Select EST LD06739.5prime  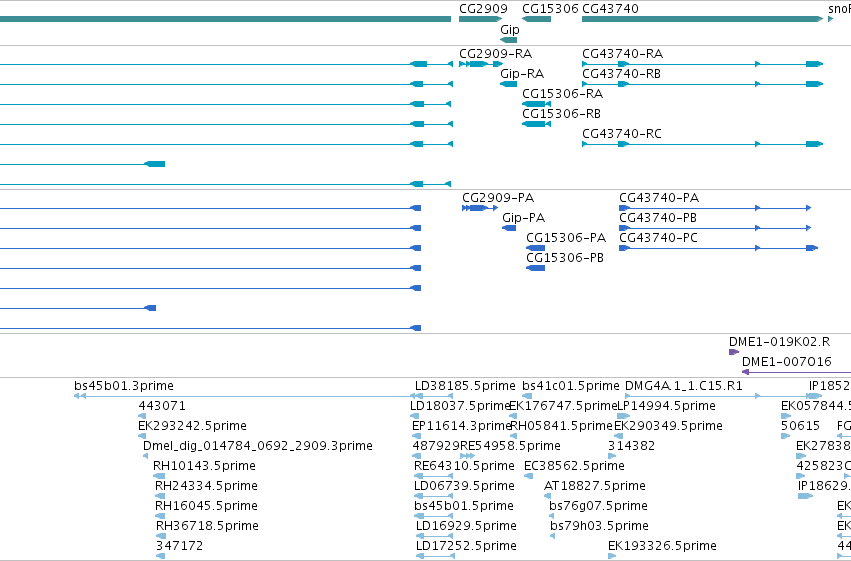click(464, 486)
